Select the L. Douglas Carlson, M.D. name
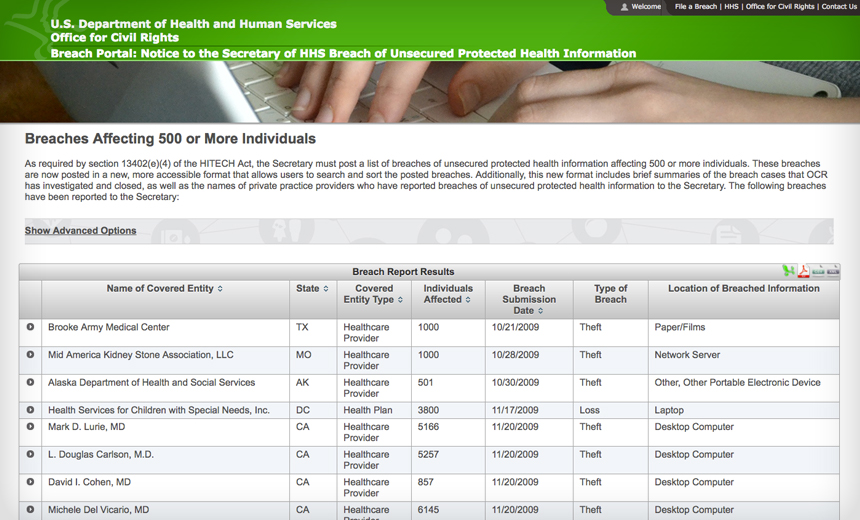 tap(101, 454)
